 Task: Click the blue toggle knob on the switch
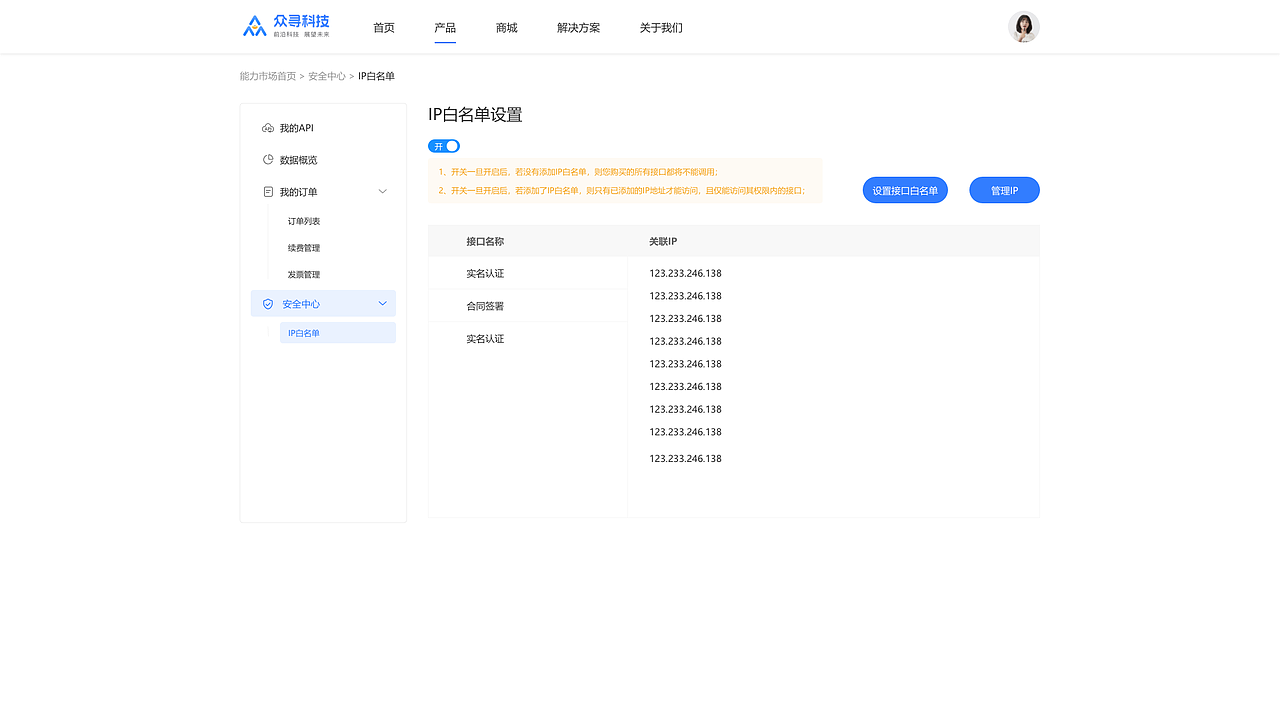450,145
